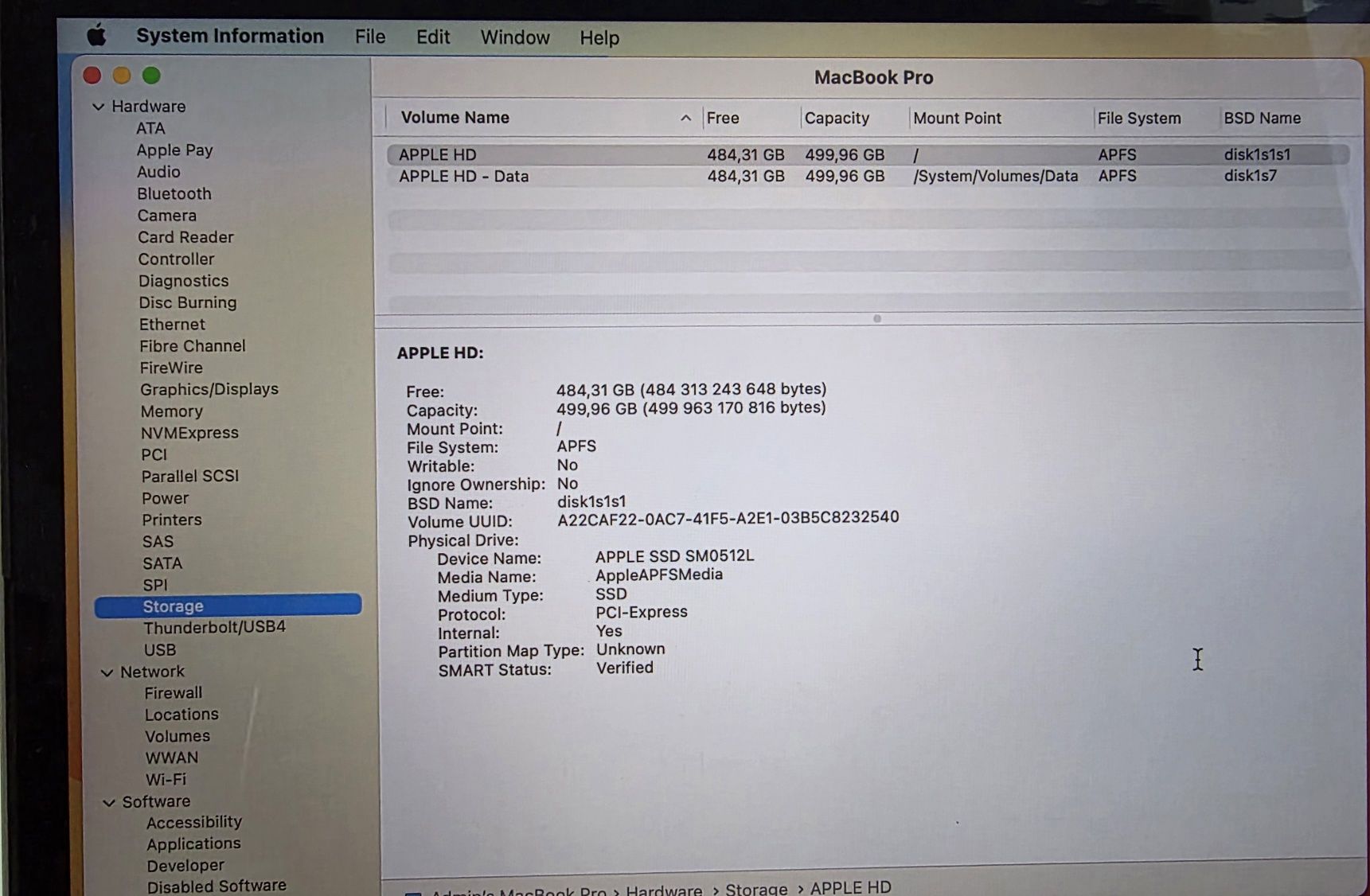Select USB in the sidebar
Screen dimensions: 1370x896
tap(160, 649)
